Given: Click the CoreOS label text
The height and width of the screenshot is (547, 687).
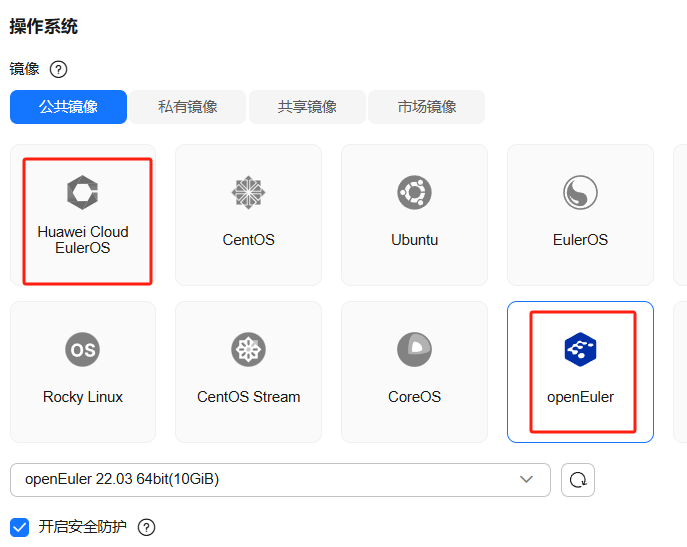Looking at the screenshot, I should click(414, 397).
